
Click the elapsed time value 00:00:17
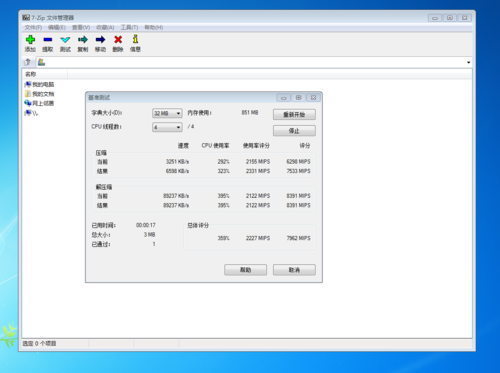click(x=146, y=225)
